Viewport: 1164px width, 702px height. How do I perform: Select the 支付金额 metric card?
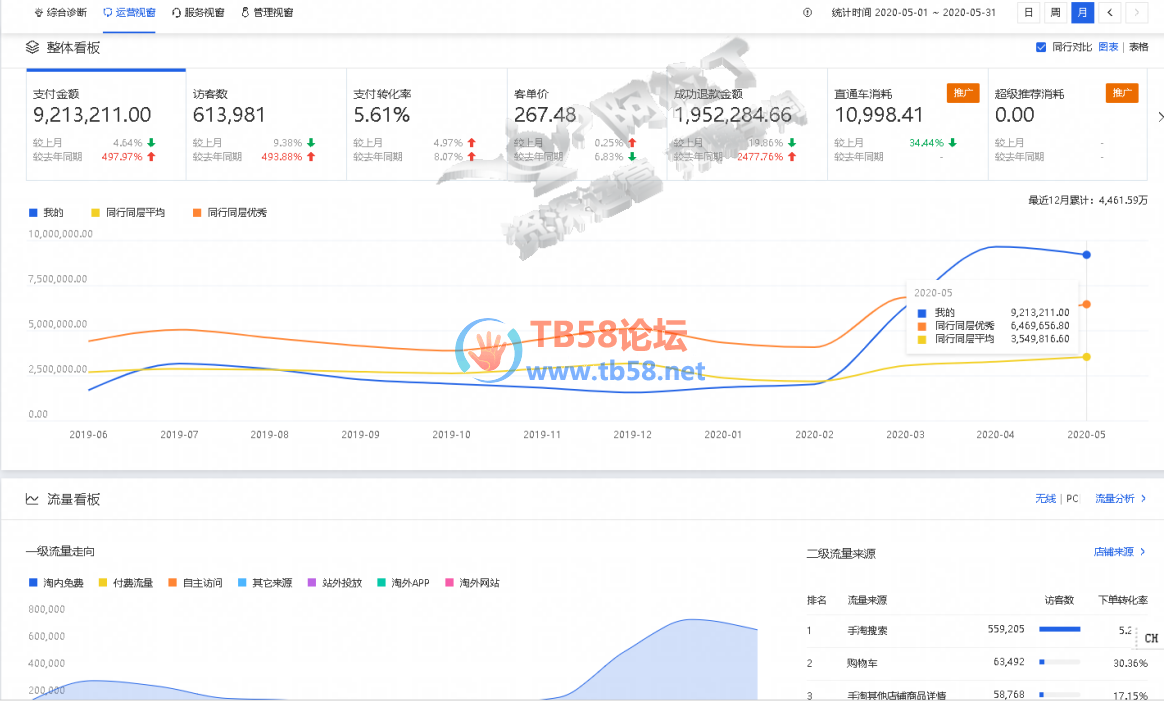click(x=106, y=124)
